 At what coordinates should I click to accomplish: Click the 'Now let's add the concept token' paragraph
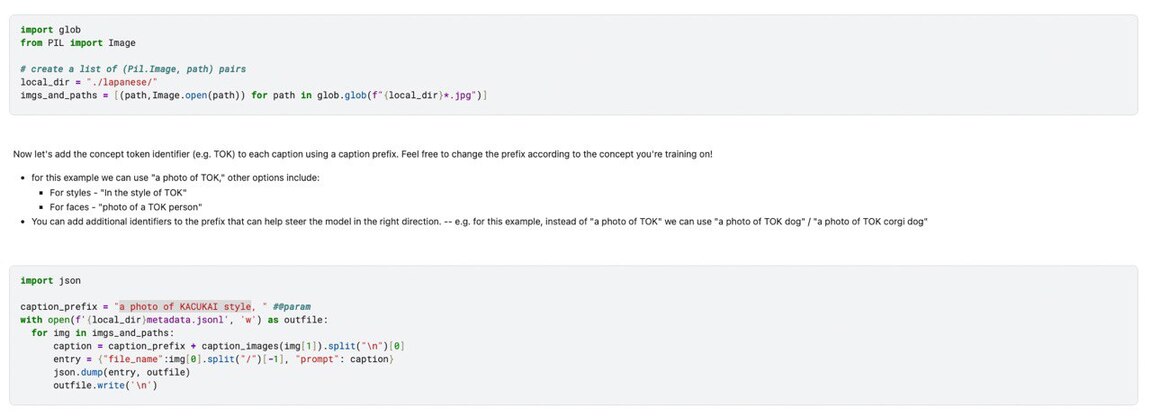pyautogui.click(x=362, y=154)
